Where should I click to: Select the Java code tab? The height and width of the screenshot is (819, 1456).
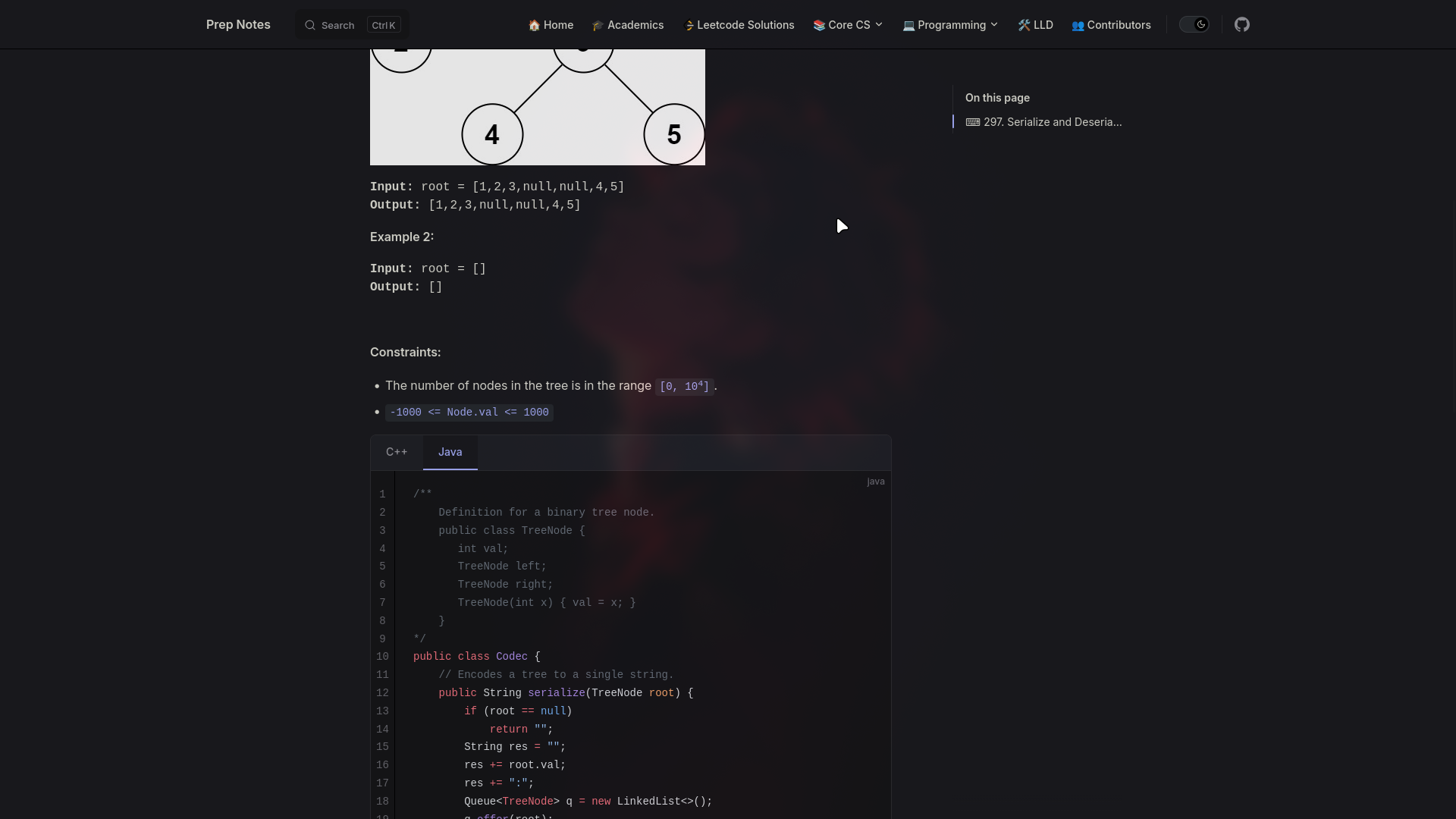[449, 452]
